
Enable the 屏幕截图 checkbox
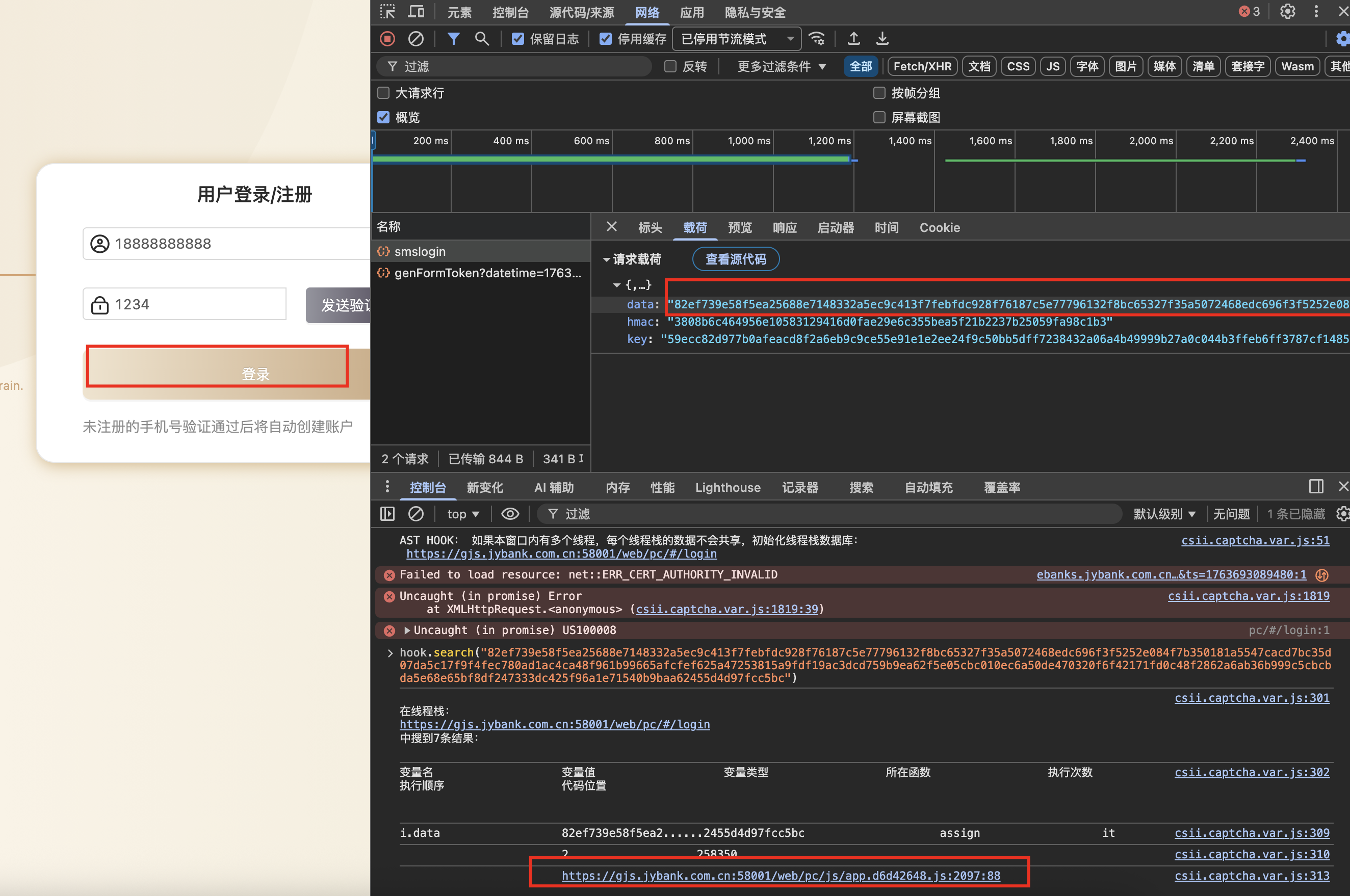coord(879,117)
